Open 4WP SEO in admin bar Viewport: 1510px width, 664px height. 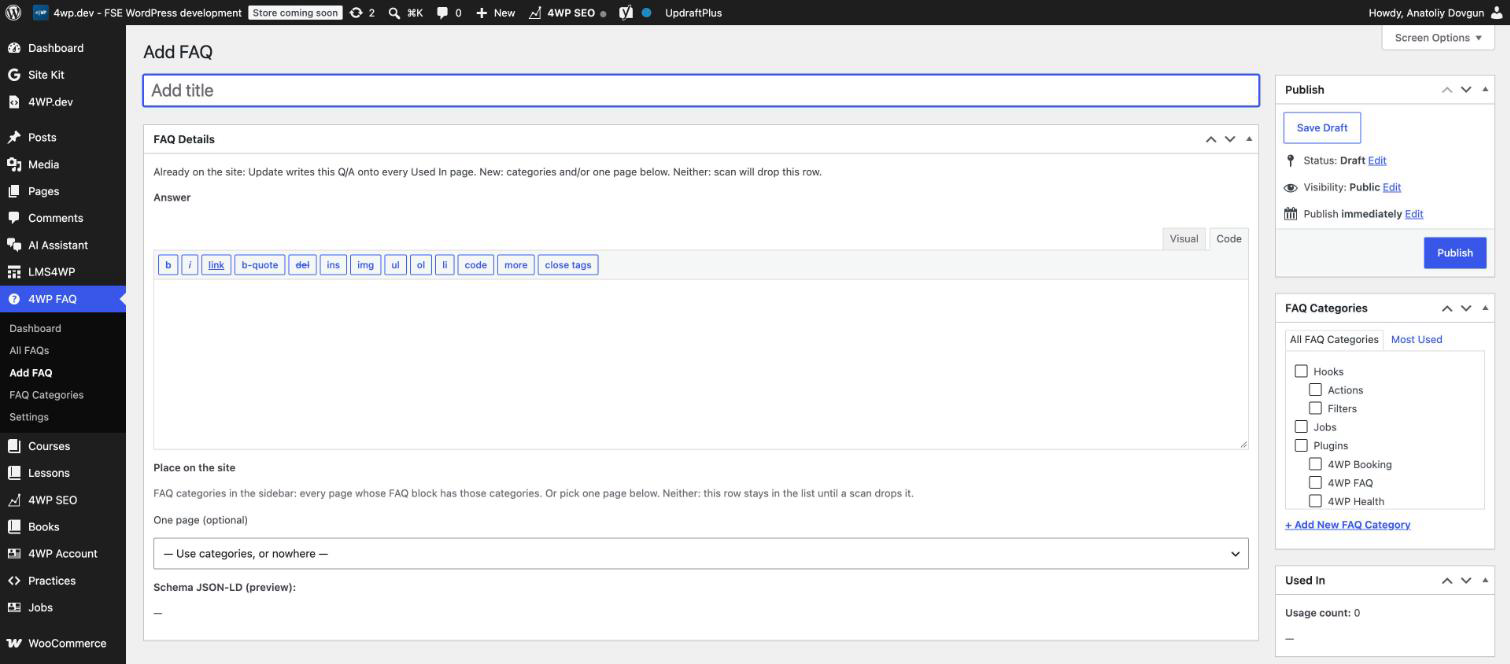coord(567,13)
